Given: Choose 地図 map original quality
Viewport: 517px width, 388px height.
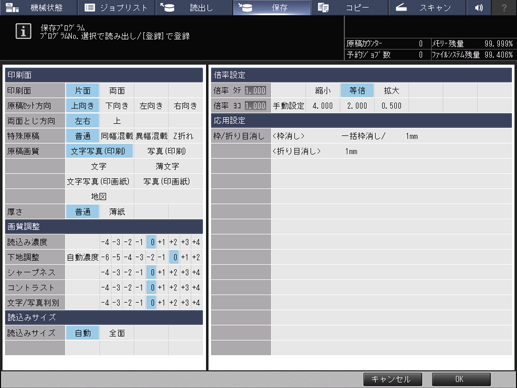Looking at the screenshot, I should point(99,197).
